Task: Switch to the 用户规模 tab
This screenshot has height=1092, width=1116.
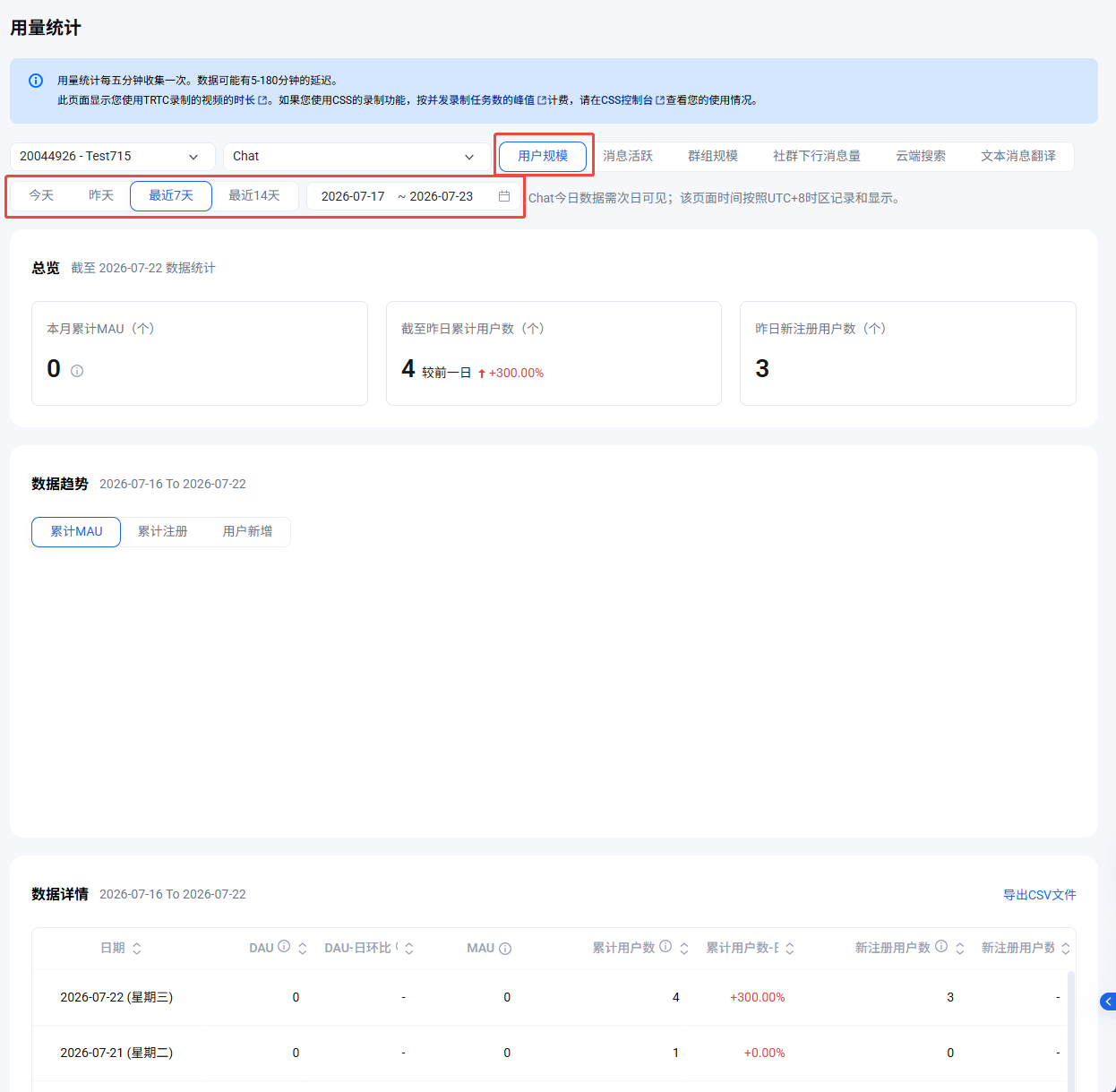Action: pyautogui.click(x=543, y=156)
